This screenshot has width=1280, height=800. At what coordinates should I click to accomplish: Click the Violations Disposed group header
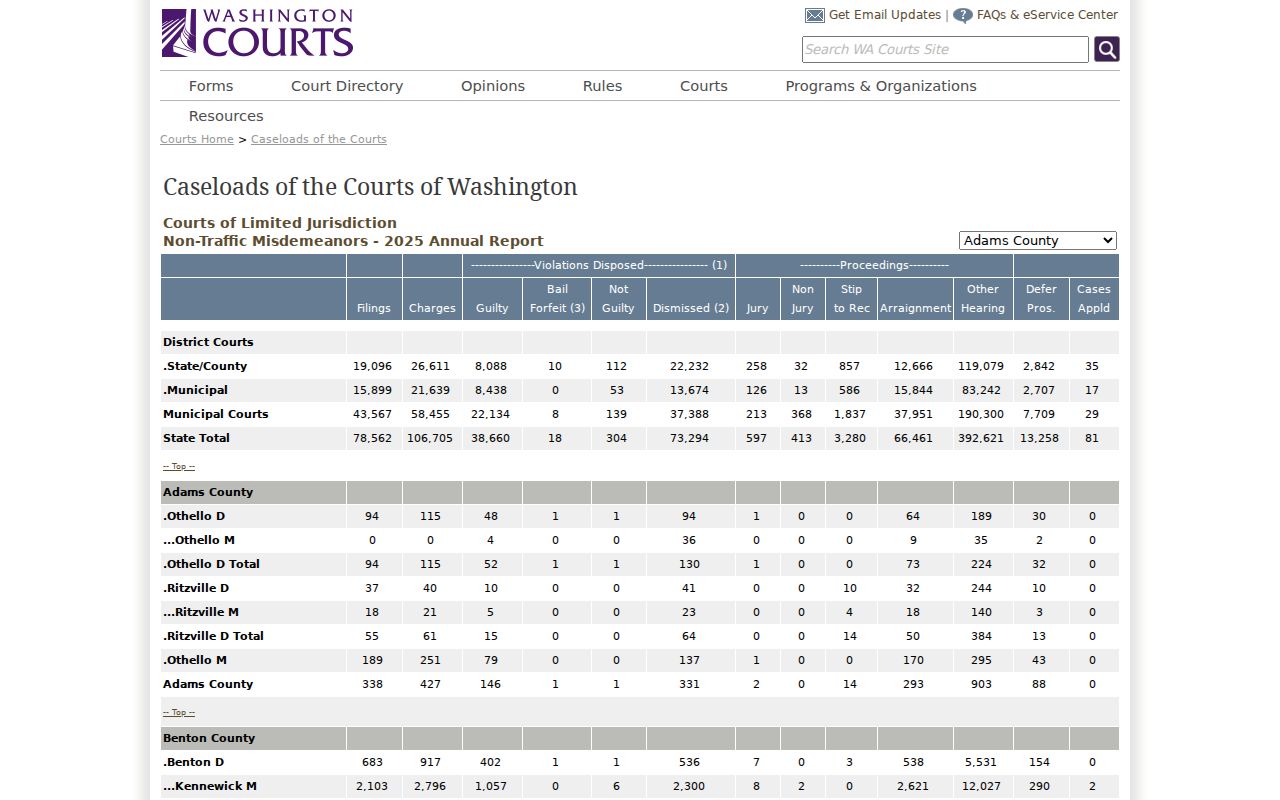click(x=598, y=265)
